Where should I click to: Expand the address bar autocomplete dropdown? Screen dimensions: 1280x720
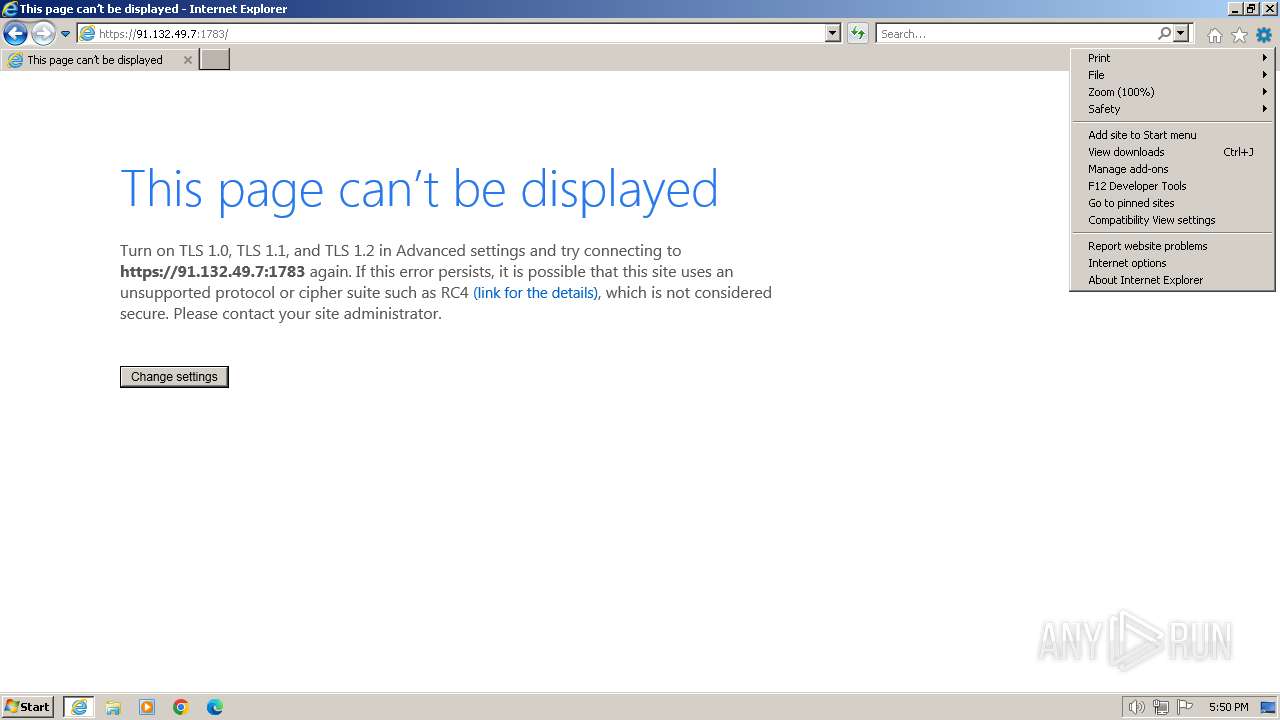tap(833, 33)
